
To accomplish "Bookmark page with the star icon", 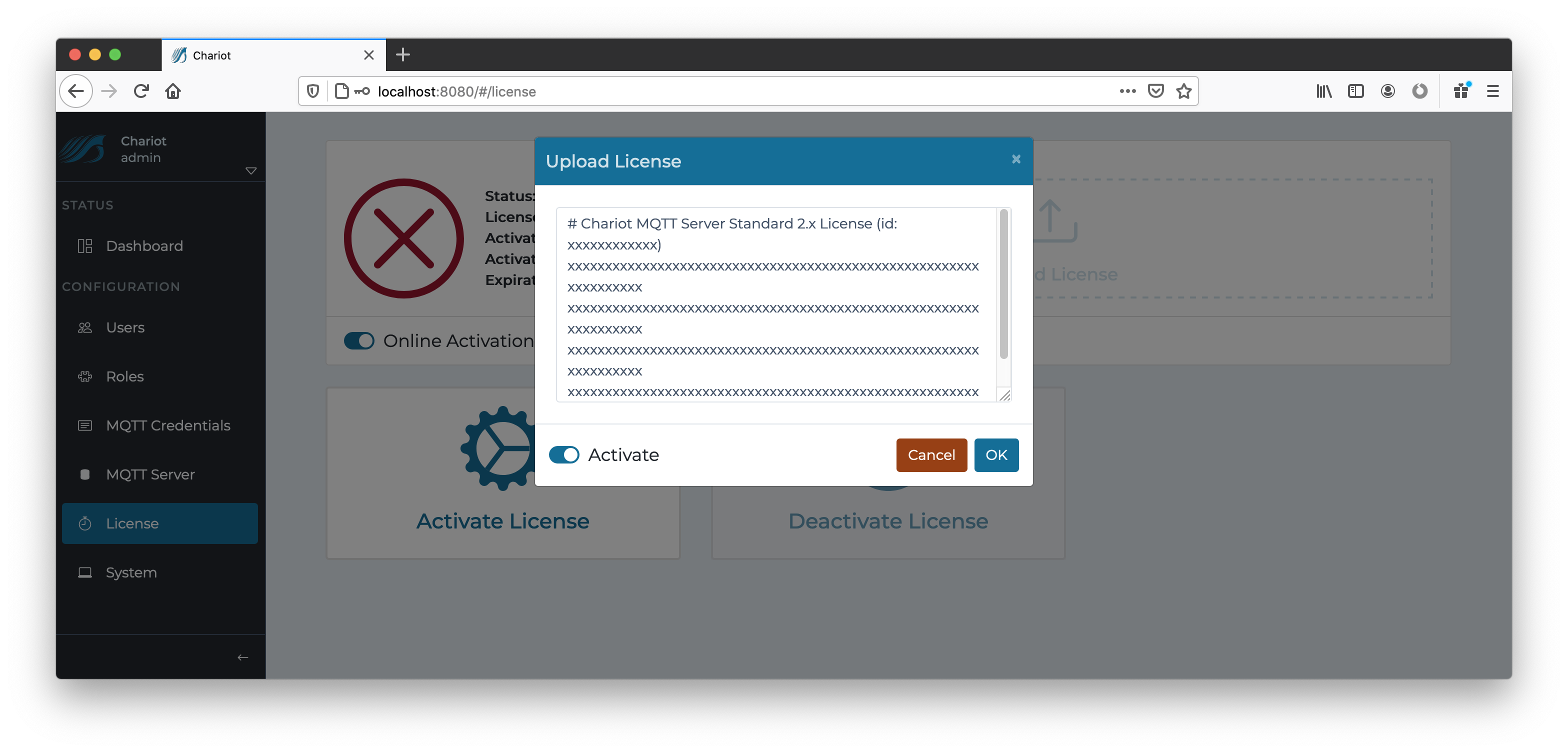I will tap(1183, 91).
